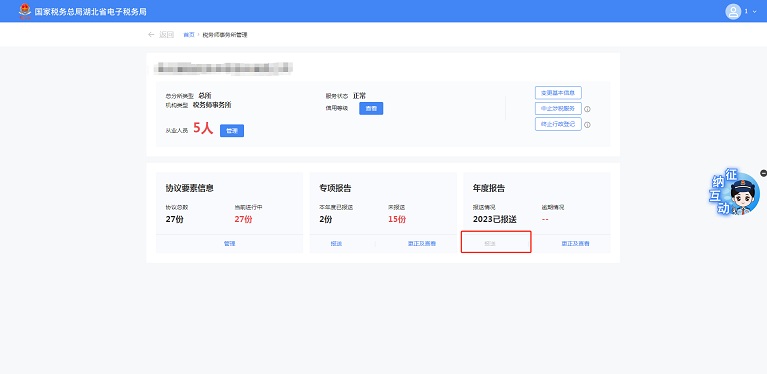This screenshot has width=767, height=374.
Task: Open 管理 link under 协议要素信息
Action: pos(229,243)
